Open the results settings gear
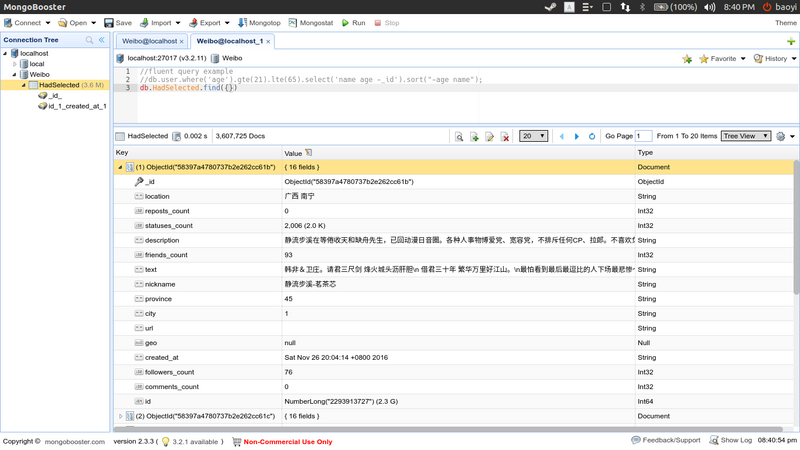This screenshot has width=800, height=450. (x=781, y=137)
